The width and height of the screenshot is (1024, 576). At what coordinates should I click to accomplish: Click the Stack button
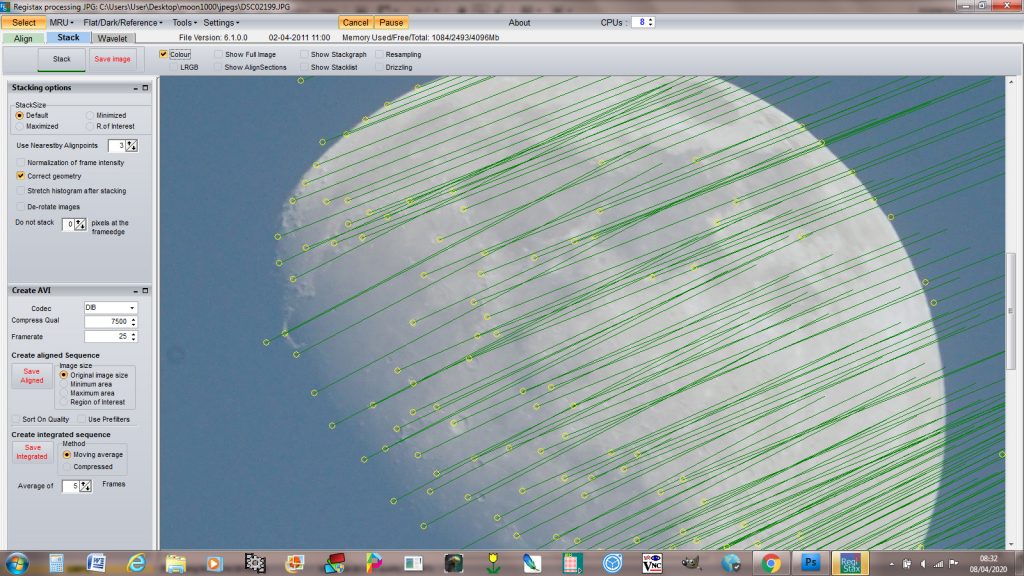[x=61, y=59]
